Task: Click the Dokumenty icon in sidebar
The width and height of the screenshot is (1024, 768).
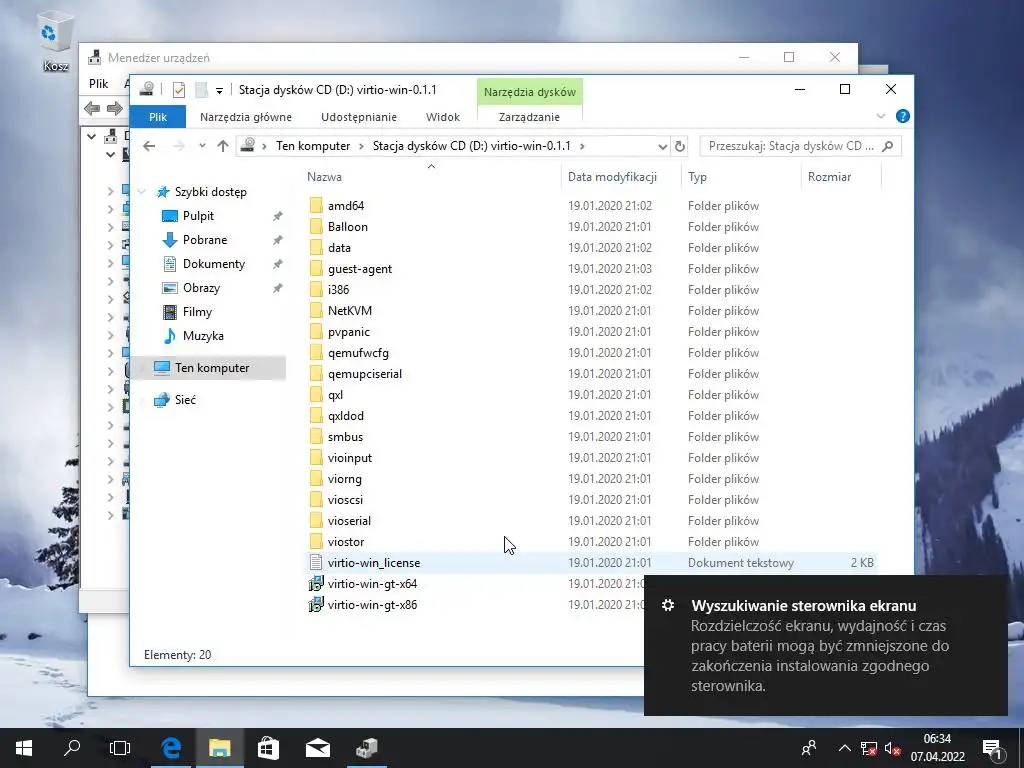Action: 170,264
